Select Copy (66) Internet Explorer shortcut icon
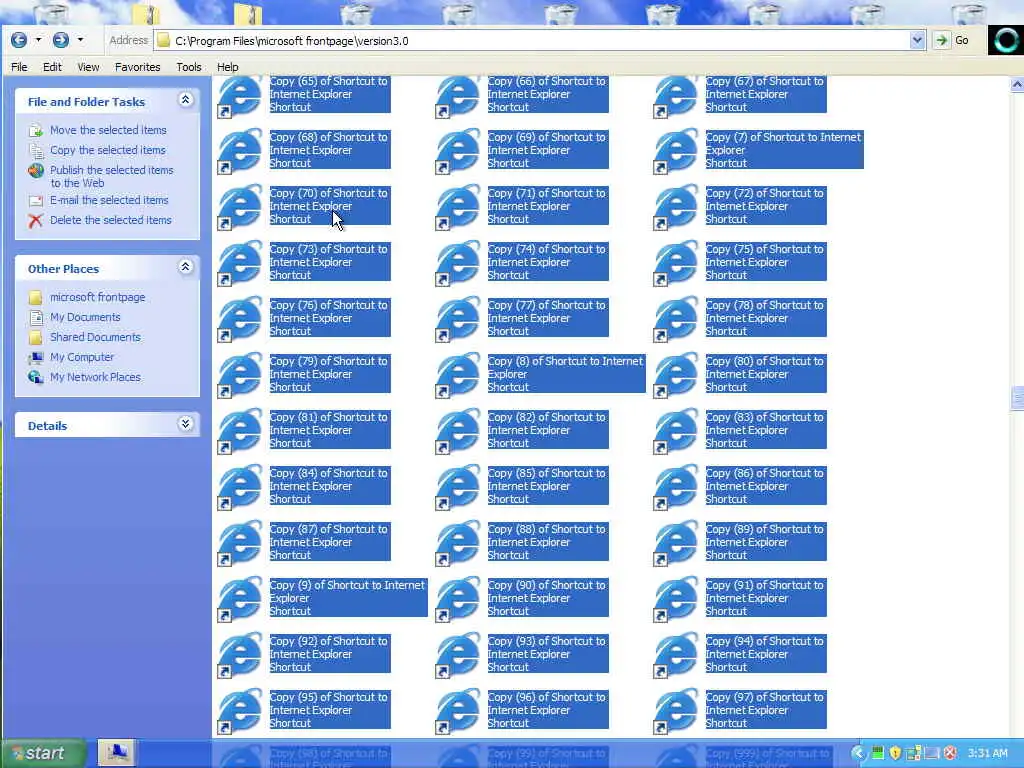The height and width of the screenshot is (768, 1024). pyautogui.click(x=458, y=95)
